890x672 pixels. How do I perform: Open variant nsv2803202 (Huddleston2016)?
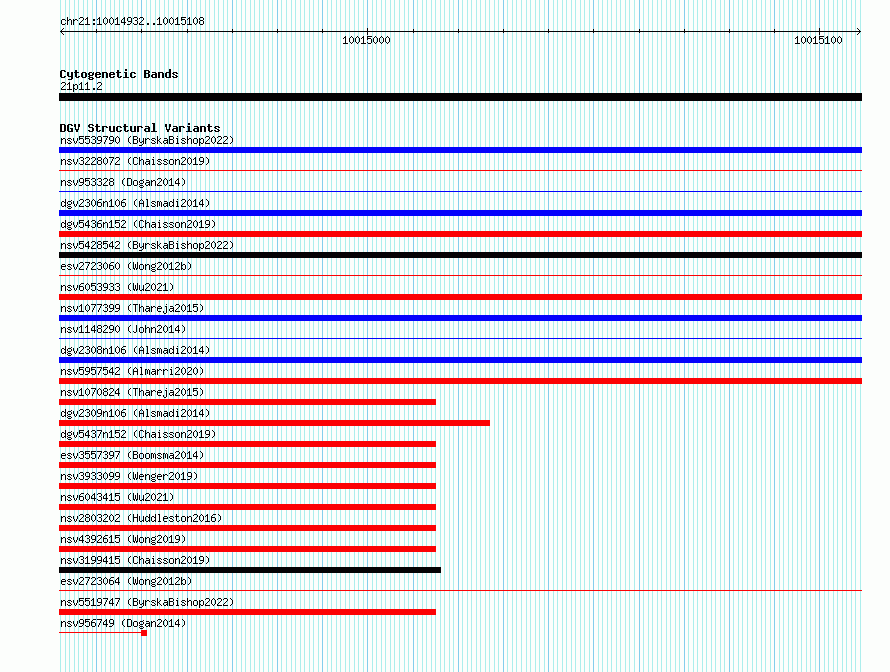click(x=141, y=518)
